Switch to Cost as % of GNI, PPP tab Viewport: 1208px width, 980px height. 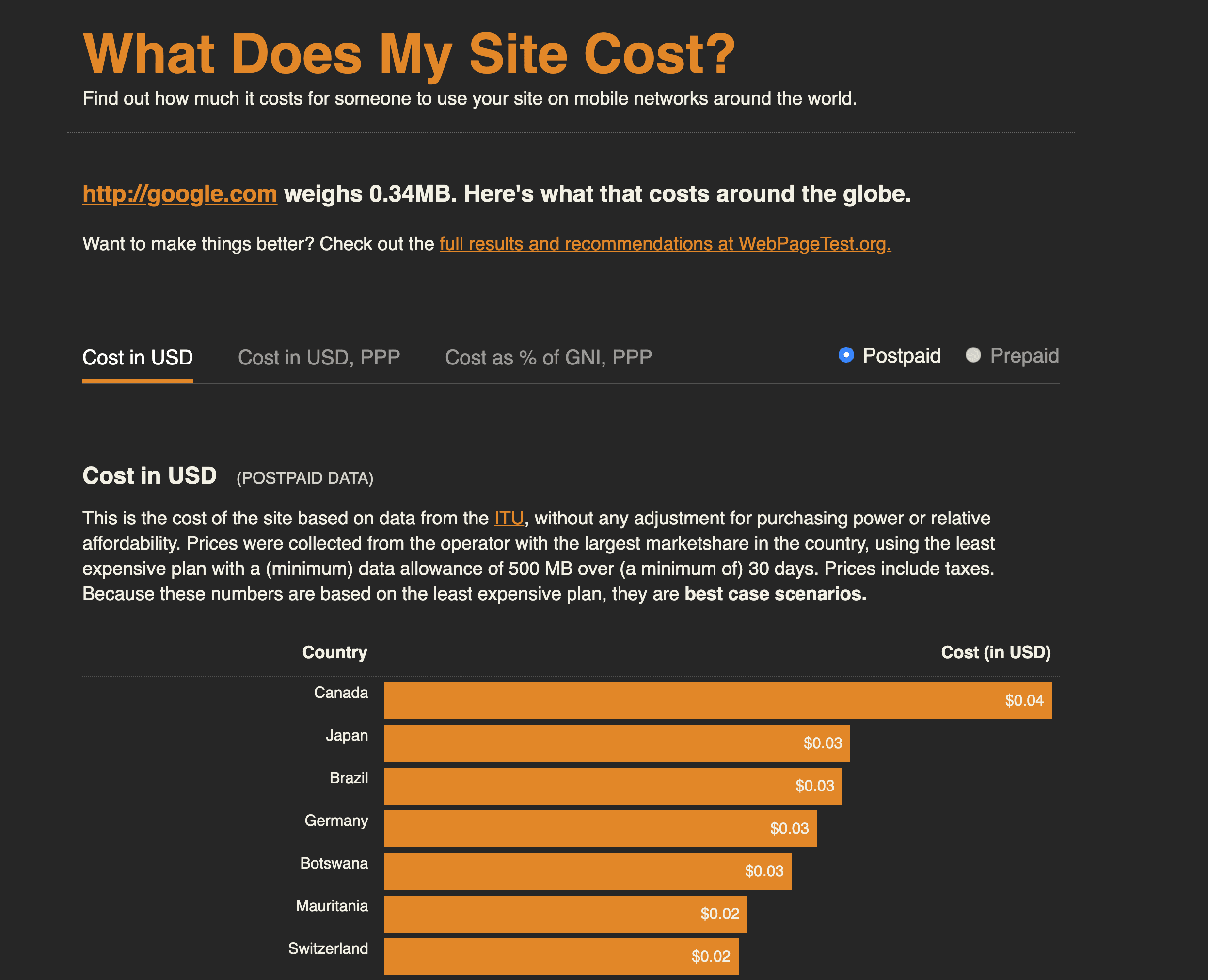click(548, 357)
